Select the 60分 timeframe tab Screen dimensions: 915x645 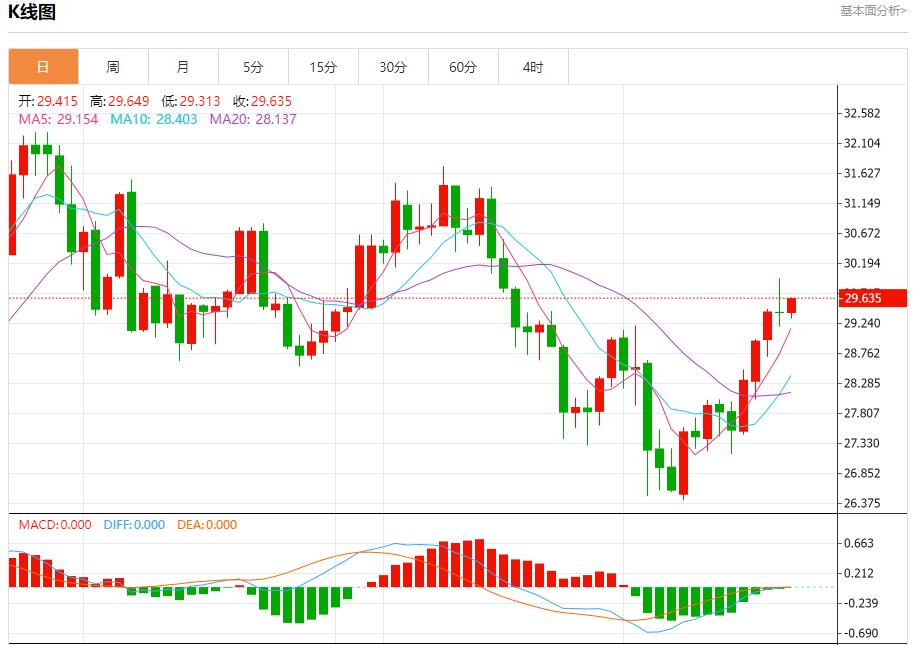[x=463, y=67]
